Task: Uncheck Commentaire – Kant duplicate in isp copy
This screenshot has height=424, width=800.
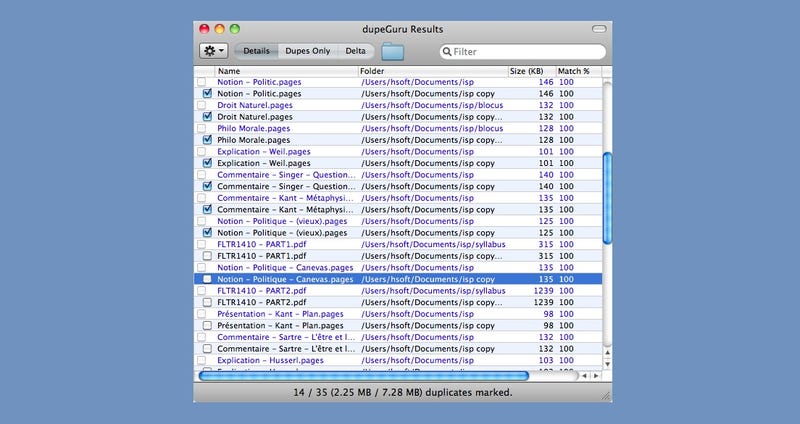Action: coord(207,210)
